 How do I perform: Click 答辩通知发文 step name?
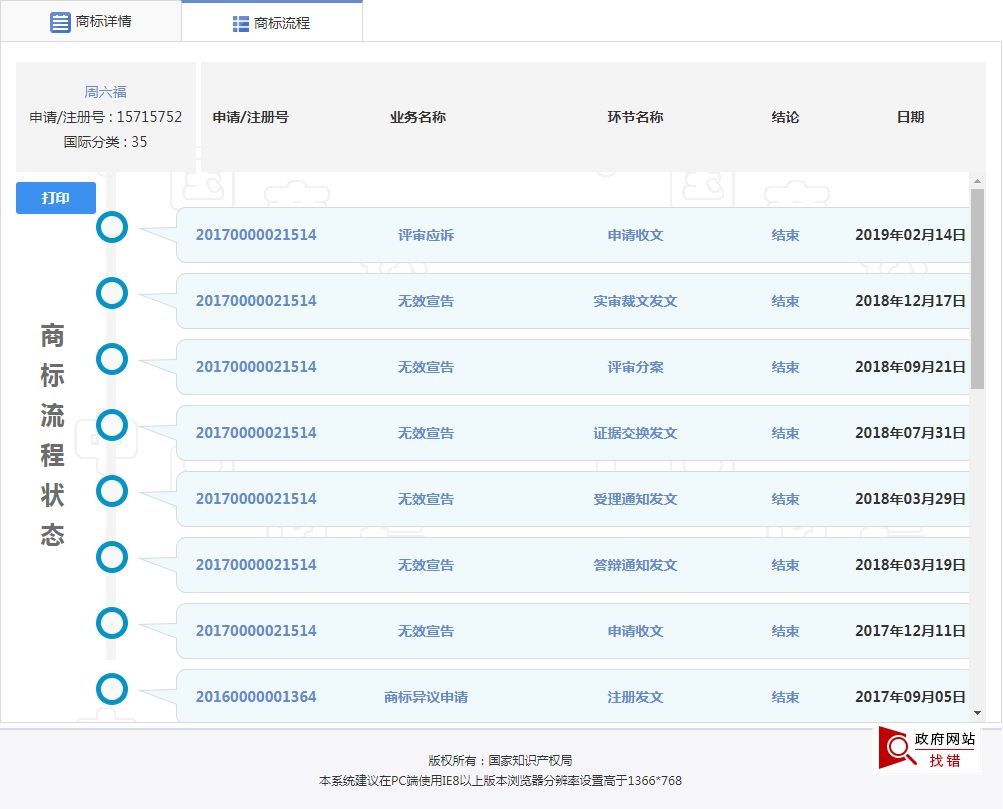coord(635,565)
